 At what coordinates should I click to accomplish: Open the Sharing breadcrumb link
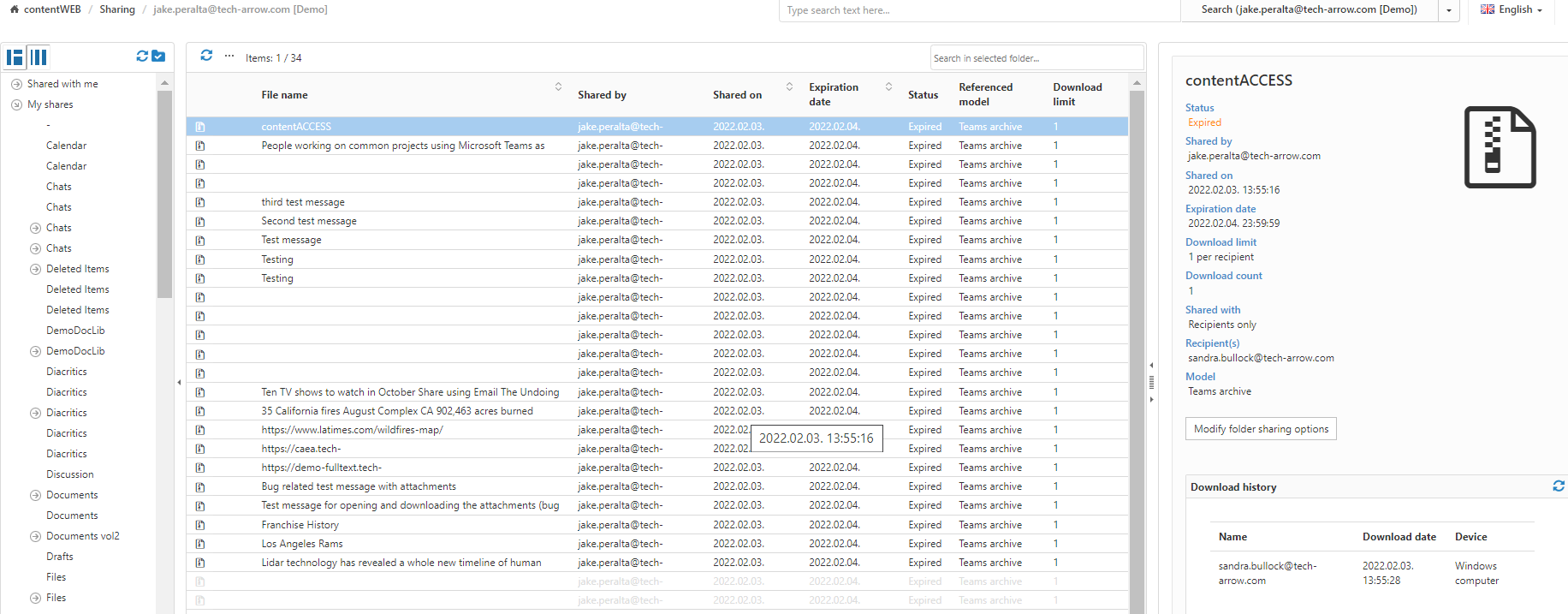pos(117,9)
